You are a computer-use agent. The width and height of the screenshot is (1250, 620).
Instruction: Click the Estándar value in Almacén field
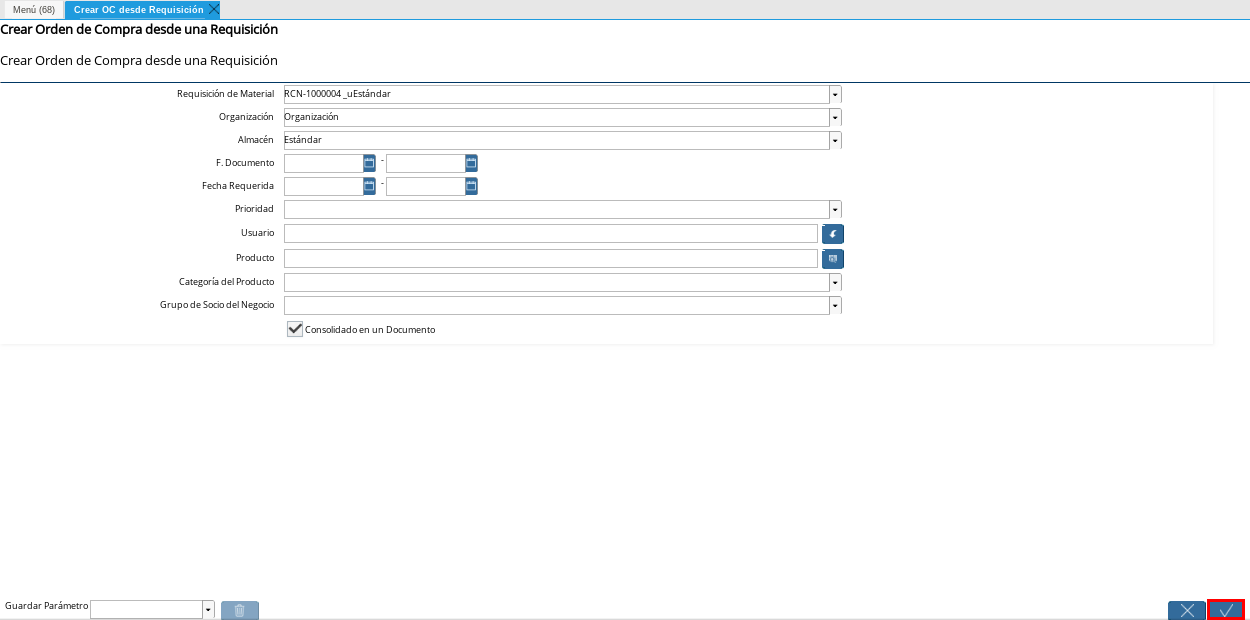(x=303, y=140)
